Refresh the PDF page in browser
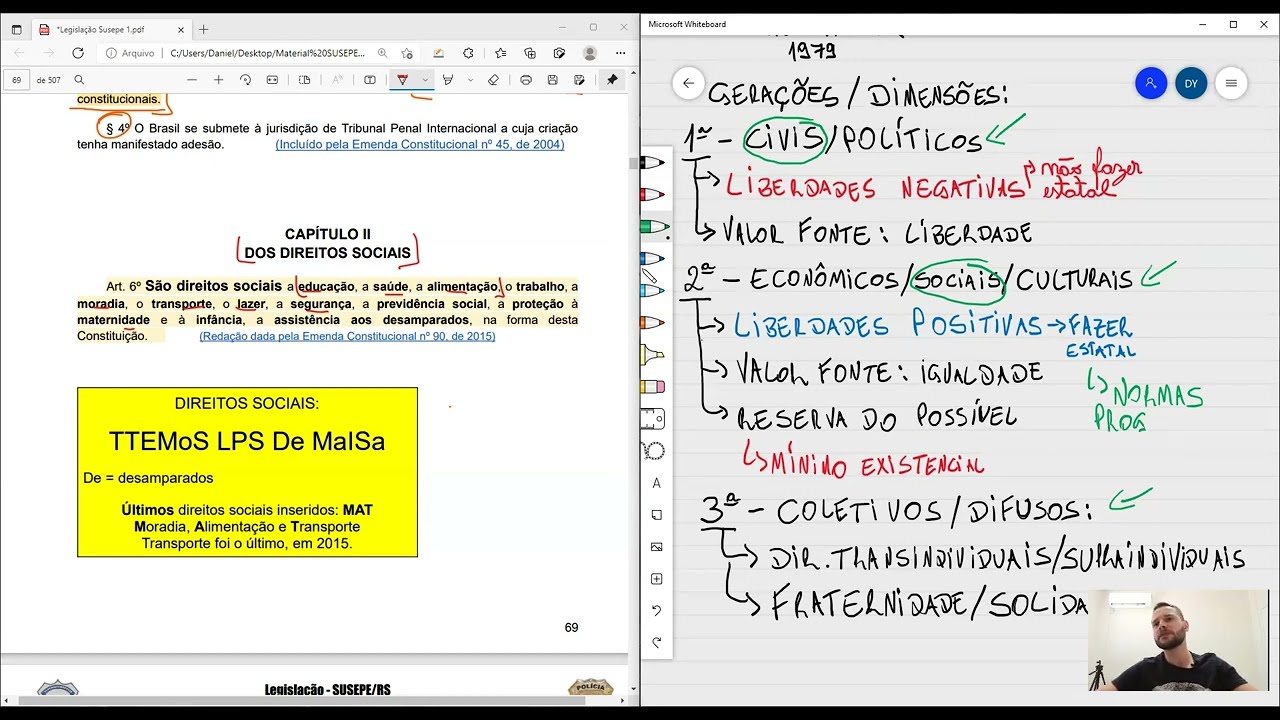 tap(78, 53)
